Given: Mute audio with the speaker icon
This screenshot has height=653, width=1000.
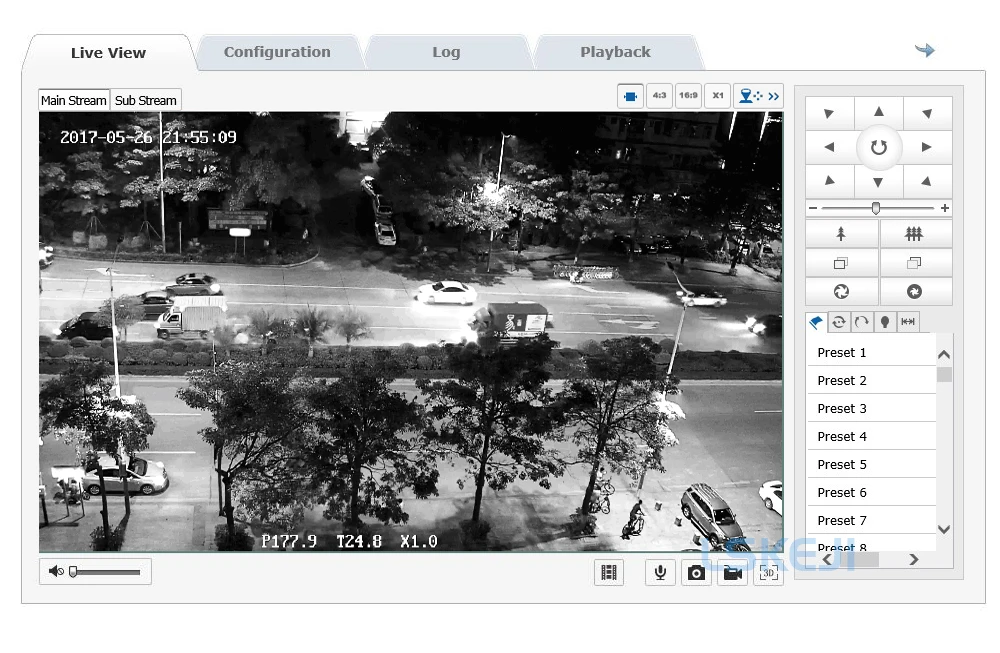Looking at the screenshot, I should tap(55, 571).
